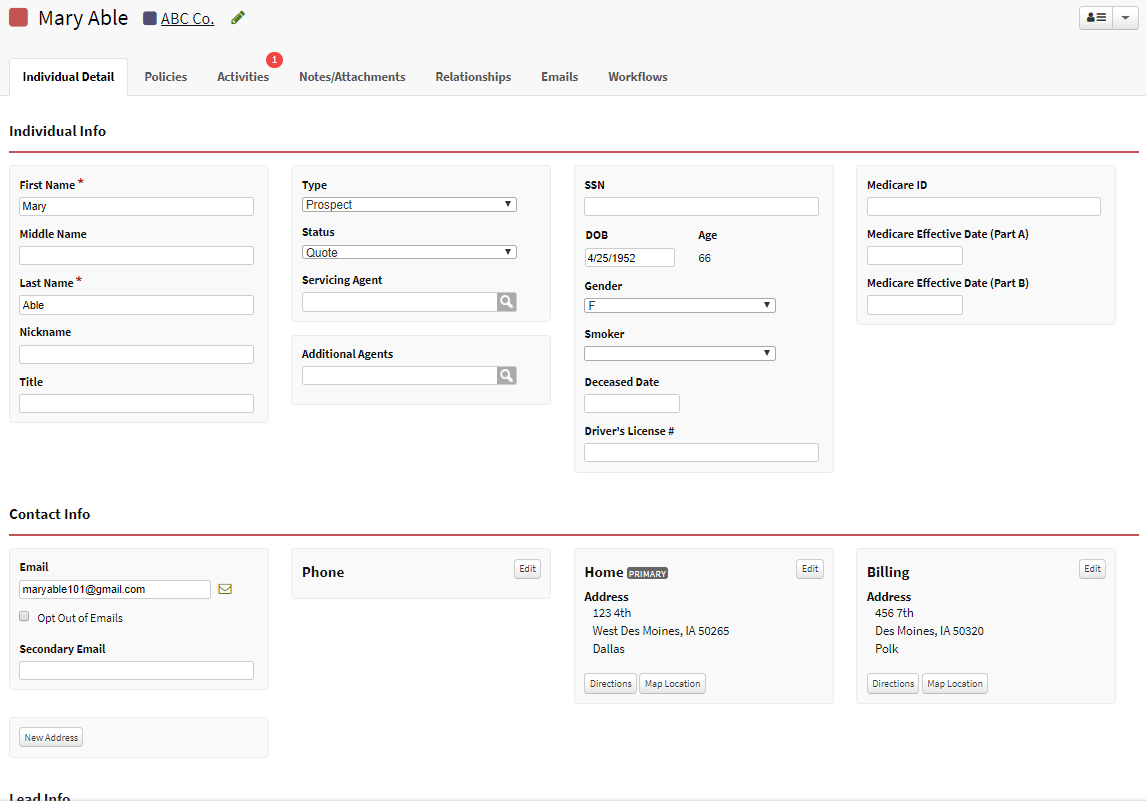Search for a Servicing Agent using the magnifier
This screenshot has height=801, width=1146.
pos(506,301)
